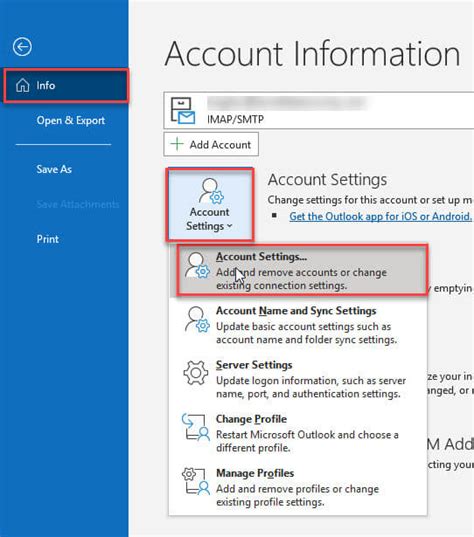Click the Account Information heading text

click(x=312, y=54)
